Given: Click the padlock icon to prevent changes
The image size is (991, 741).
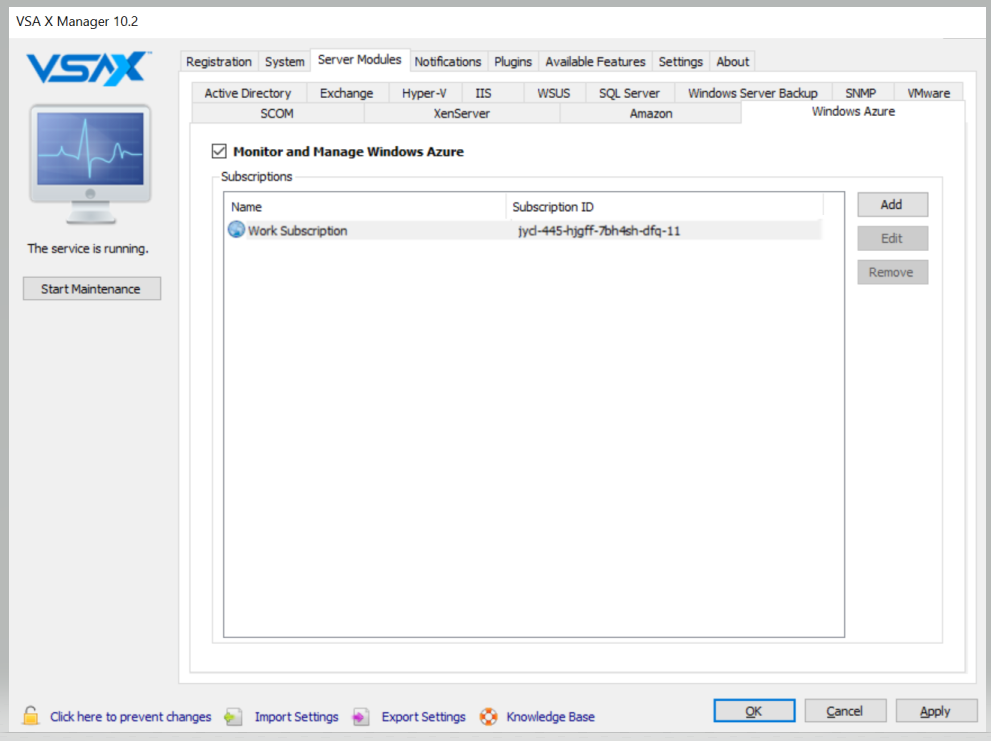Looking at the screenshot, I should [30, 716].
